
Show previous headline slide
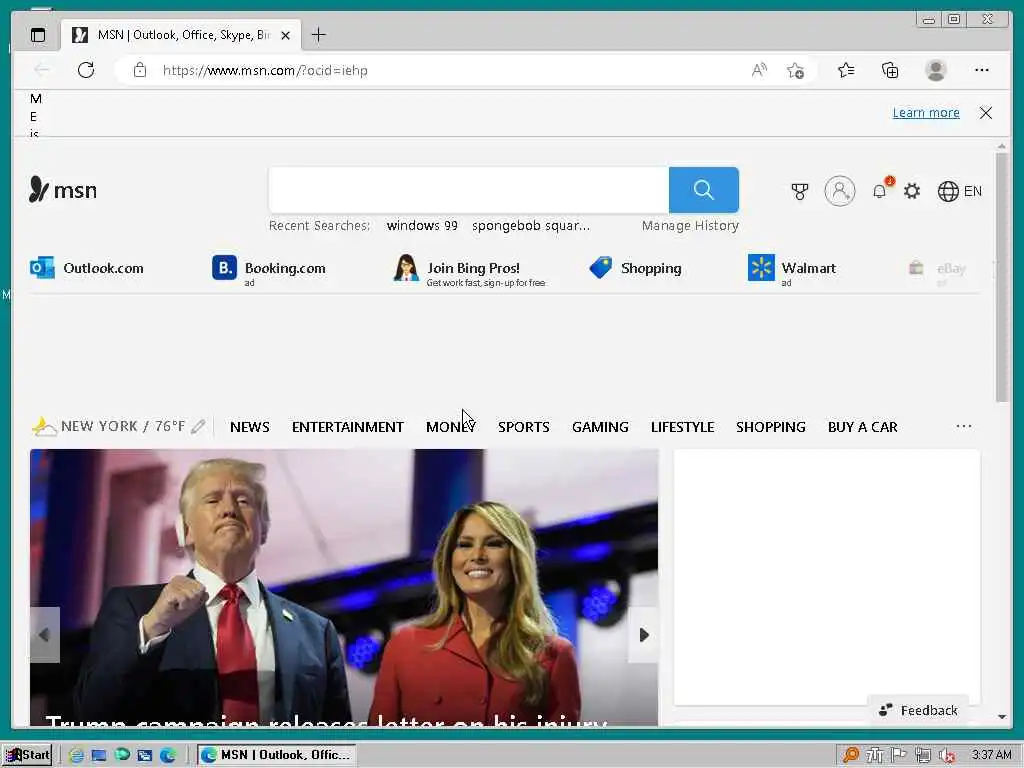tap(44, 635)
